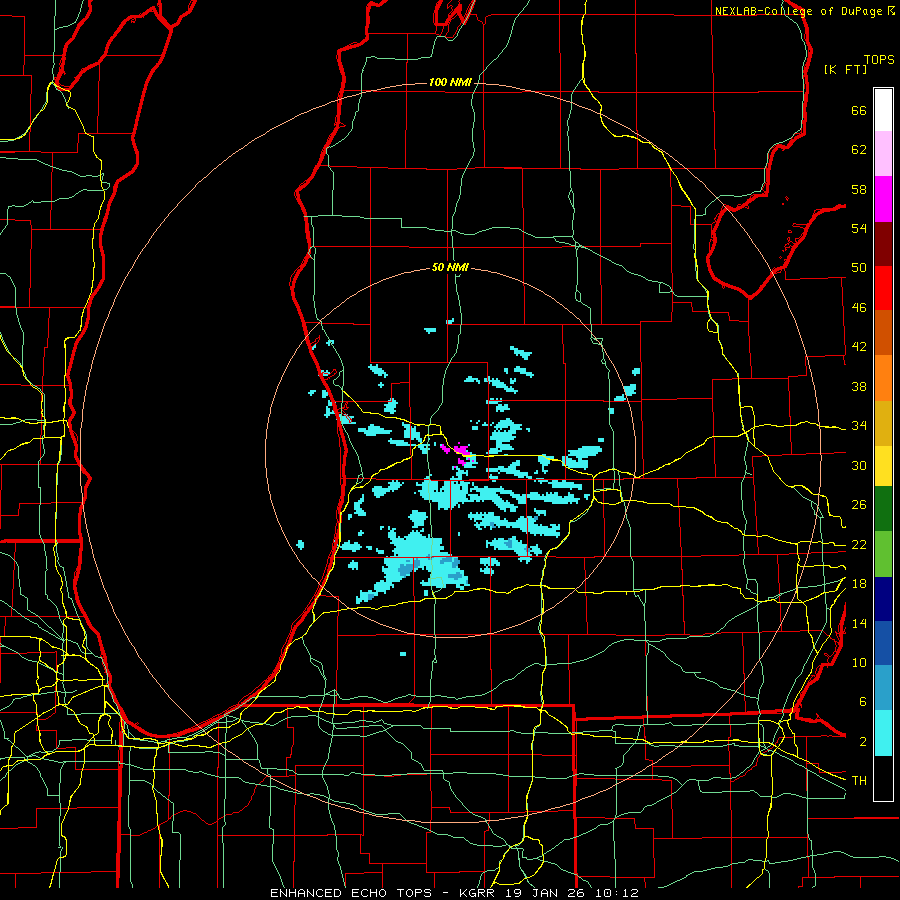900x900 pixels.
Task: Click legend value "38"
Action: [x=859, y=386]
